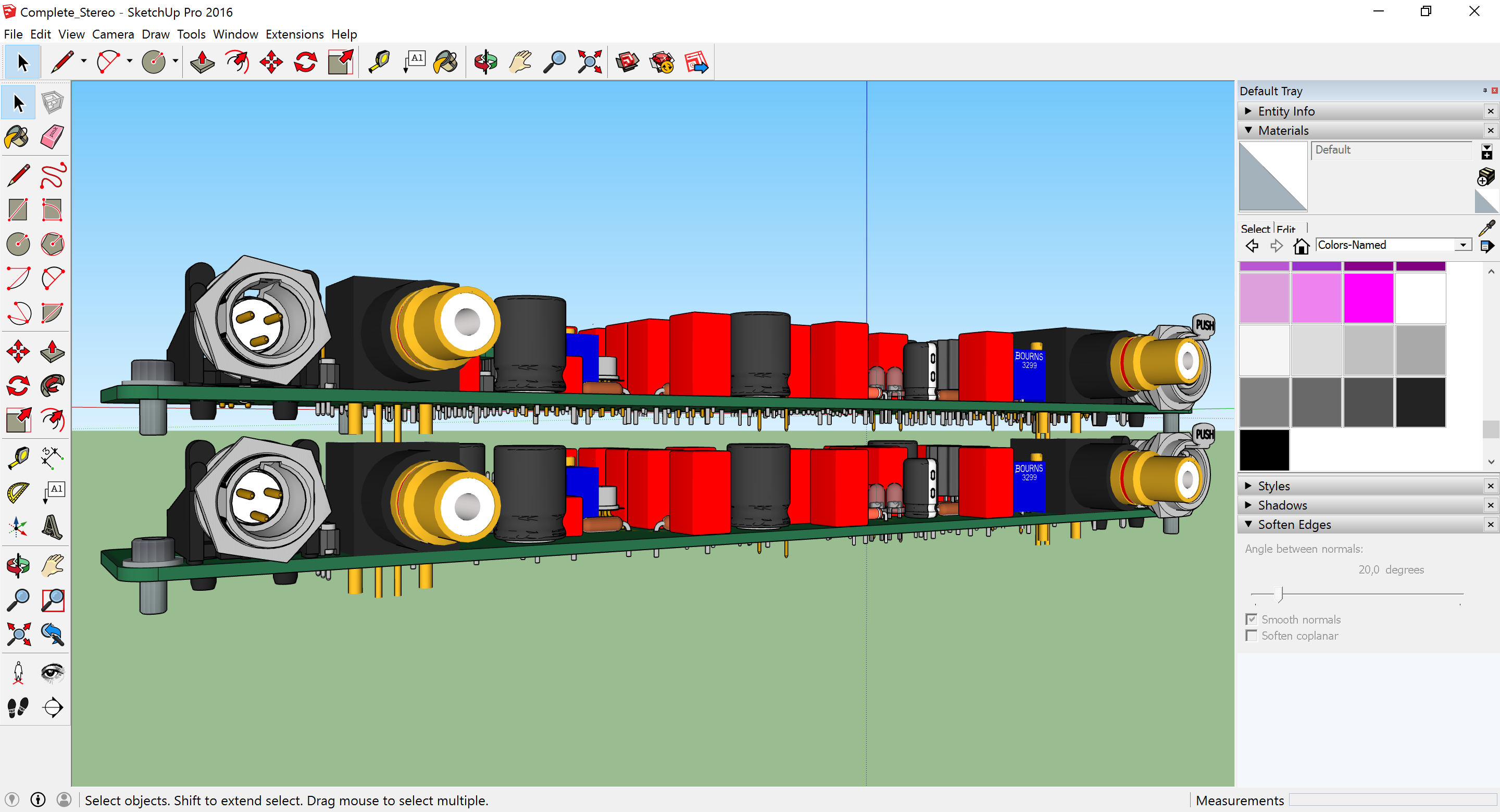This screenshot has height=812, width=1500.
Task: Select the Pie arc tool
Action: (53, 313)
